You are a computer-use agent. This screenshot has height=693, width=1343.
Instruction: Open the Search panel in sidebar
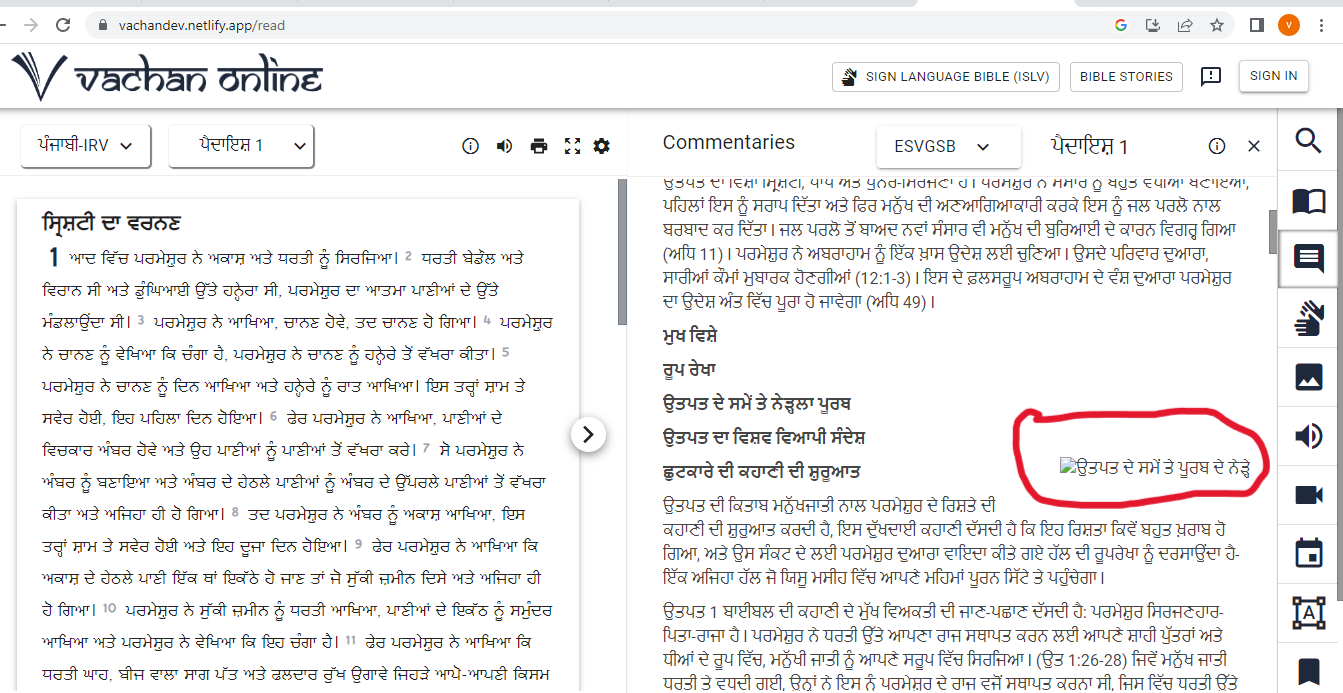click(x=1308, y=142)
